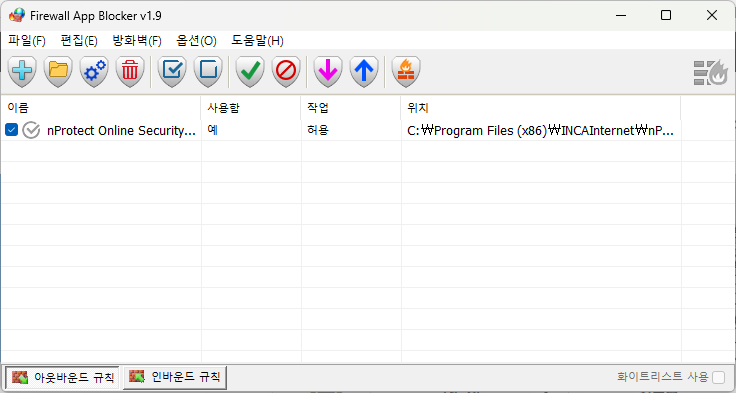Click the Add application plus icon

(22, 71)
